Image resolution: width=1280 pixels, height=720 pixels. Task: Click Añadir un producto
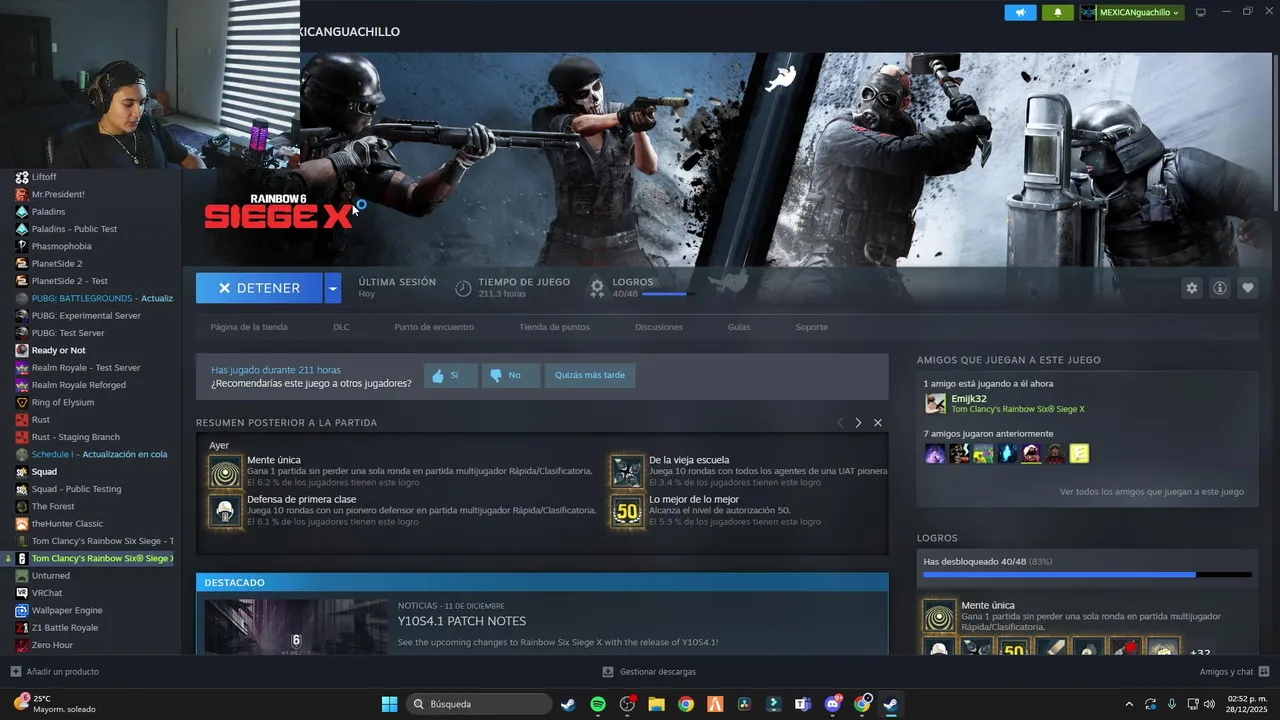click(55, 672)
